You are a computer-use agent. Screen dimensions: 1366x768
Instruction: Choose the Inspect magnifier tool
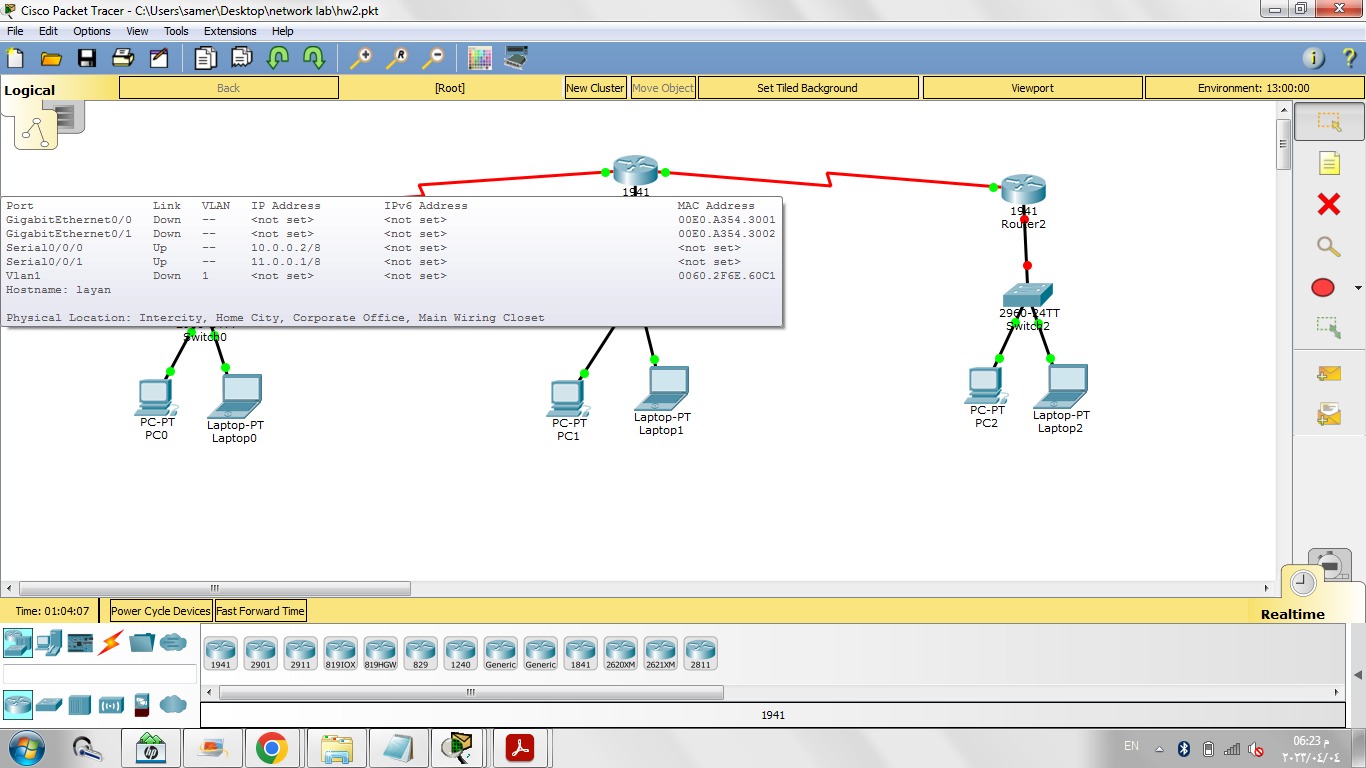(x=1329, y=246)
